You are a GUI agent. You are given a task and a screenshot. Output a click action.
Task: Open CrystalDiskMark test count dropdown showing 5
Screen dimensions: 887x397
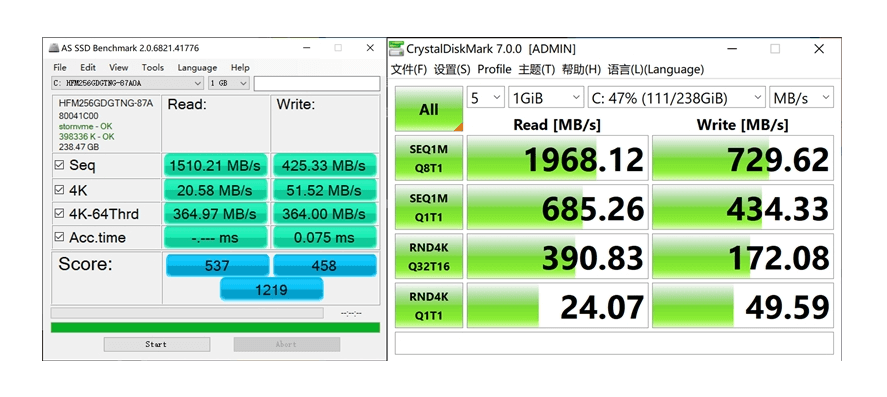click(x=485, y=98)
